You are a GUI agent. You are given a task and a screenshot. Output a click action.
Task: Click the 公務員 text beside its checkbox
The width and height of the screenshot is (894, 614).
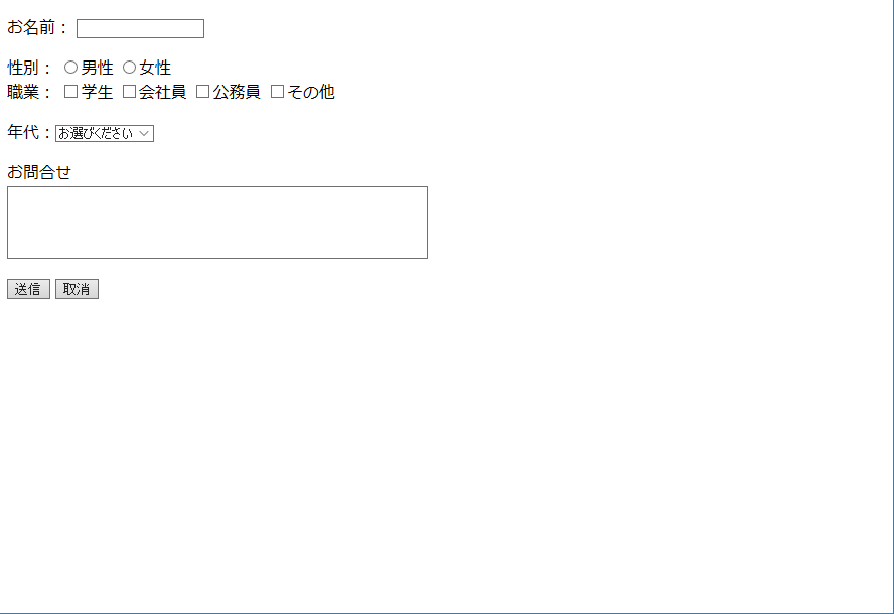(x=237, y=92)
